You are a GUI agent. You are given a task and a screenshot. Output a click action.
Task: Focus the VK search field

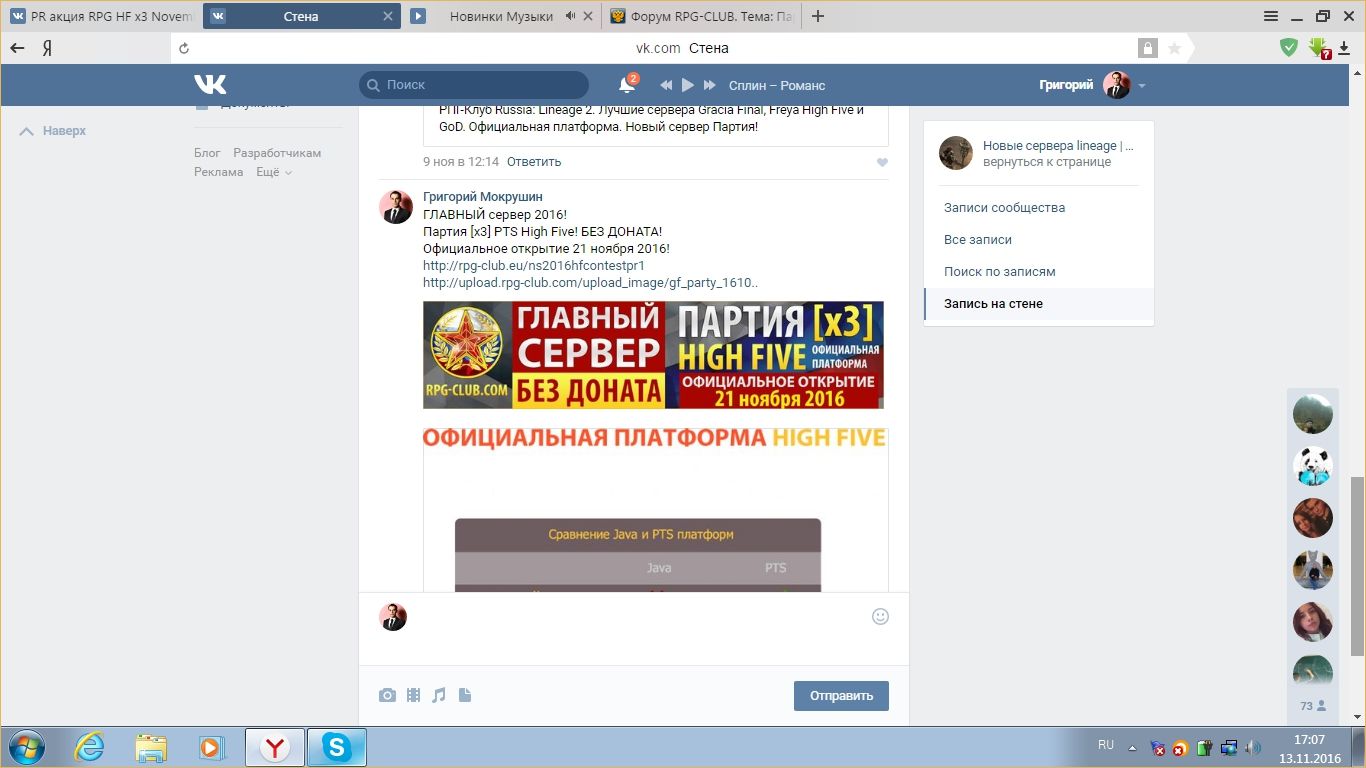click(x=474, y=85)
